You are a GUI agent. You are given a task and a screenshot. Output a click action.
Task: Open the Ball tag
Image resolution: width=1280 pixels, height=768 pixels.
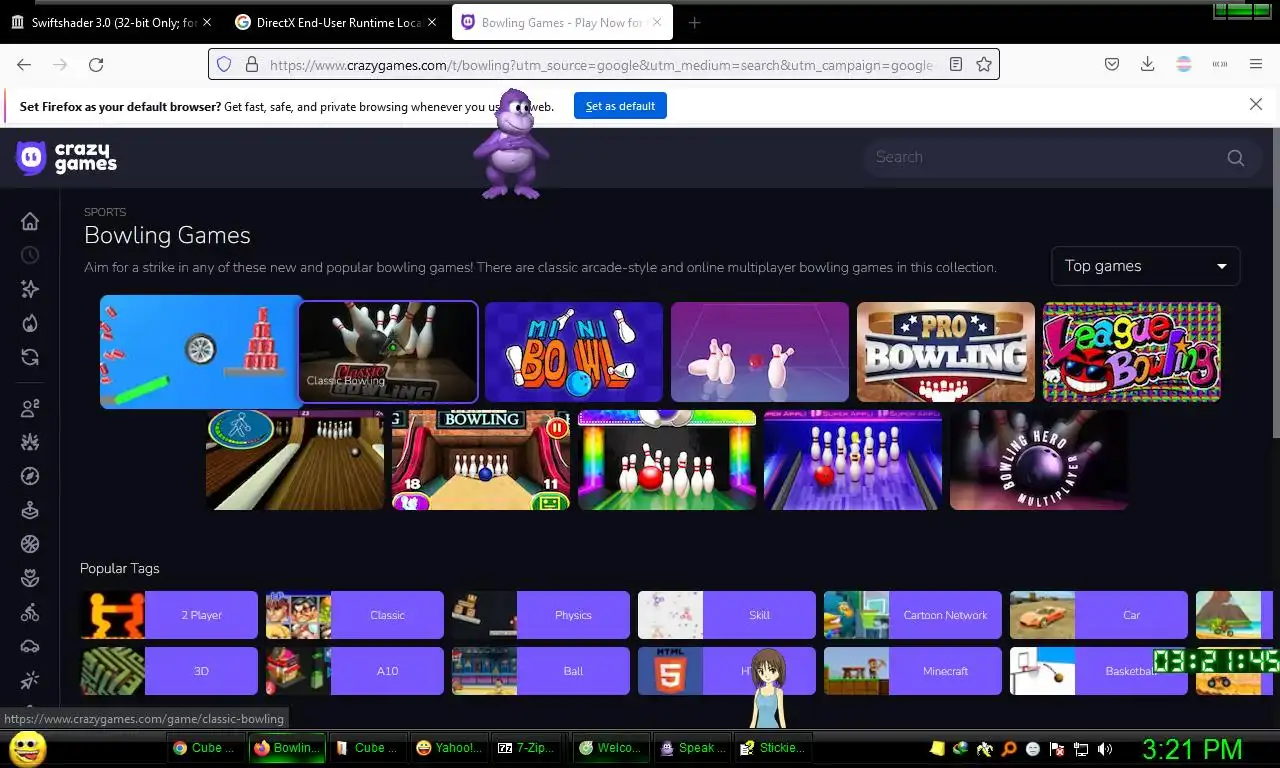541,671
